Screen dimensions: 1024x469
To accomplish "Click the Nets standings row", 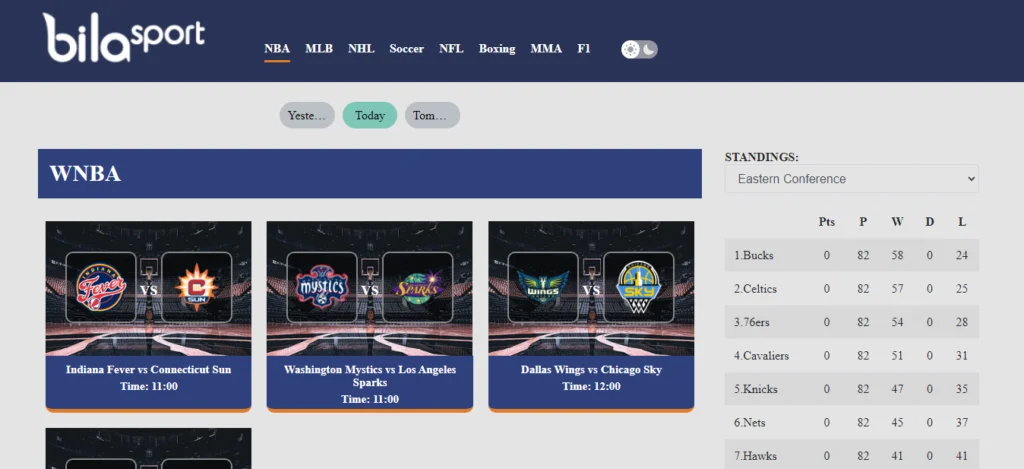I will 852,423.
